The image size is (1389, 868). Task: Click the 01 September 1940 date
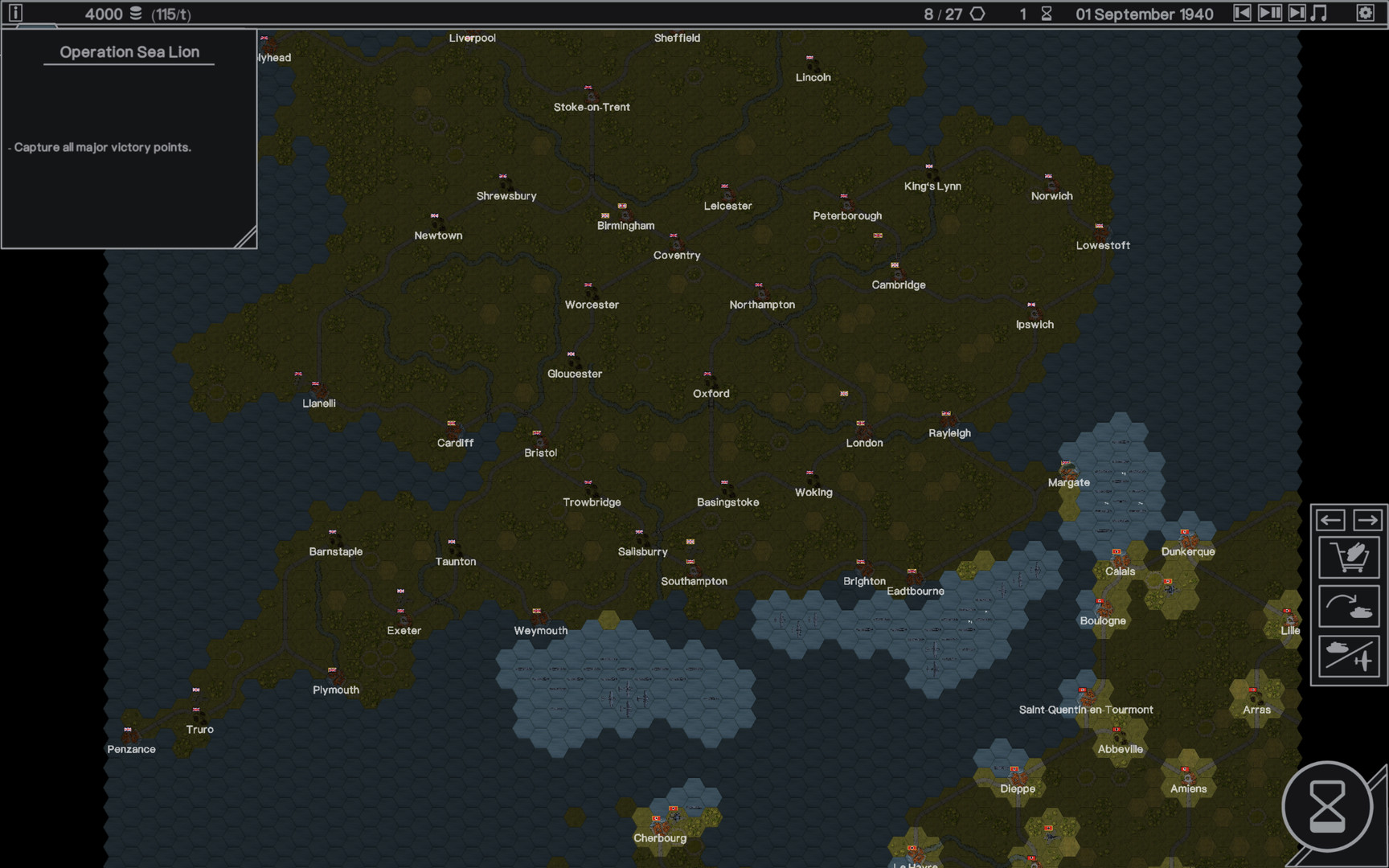tap(1144, 14)
